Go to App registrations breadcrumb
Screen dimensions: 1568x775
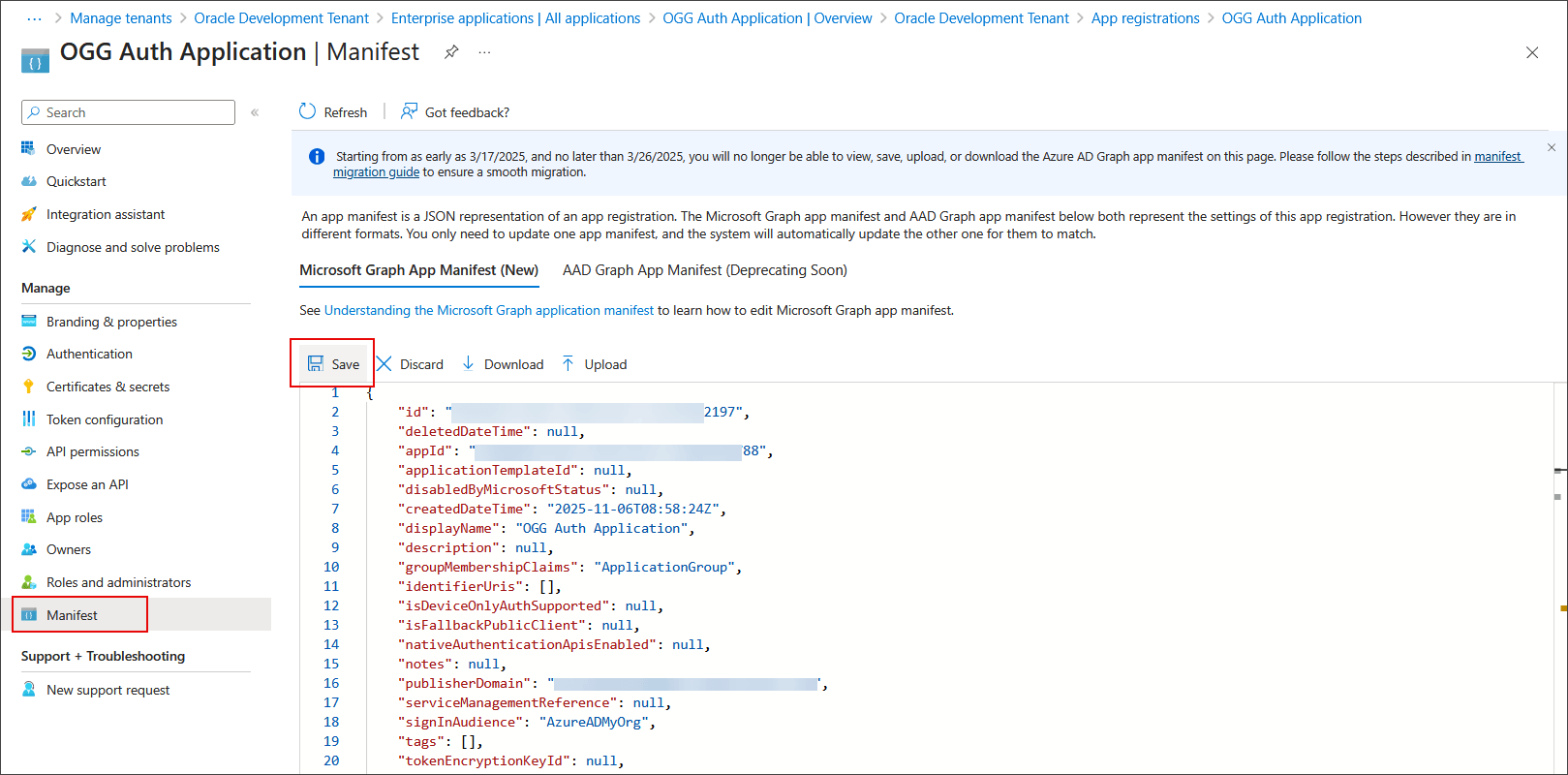pos(1145,18)
